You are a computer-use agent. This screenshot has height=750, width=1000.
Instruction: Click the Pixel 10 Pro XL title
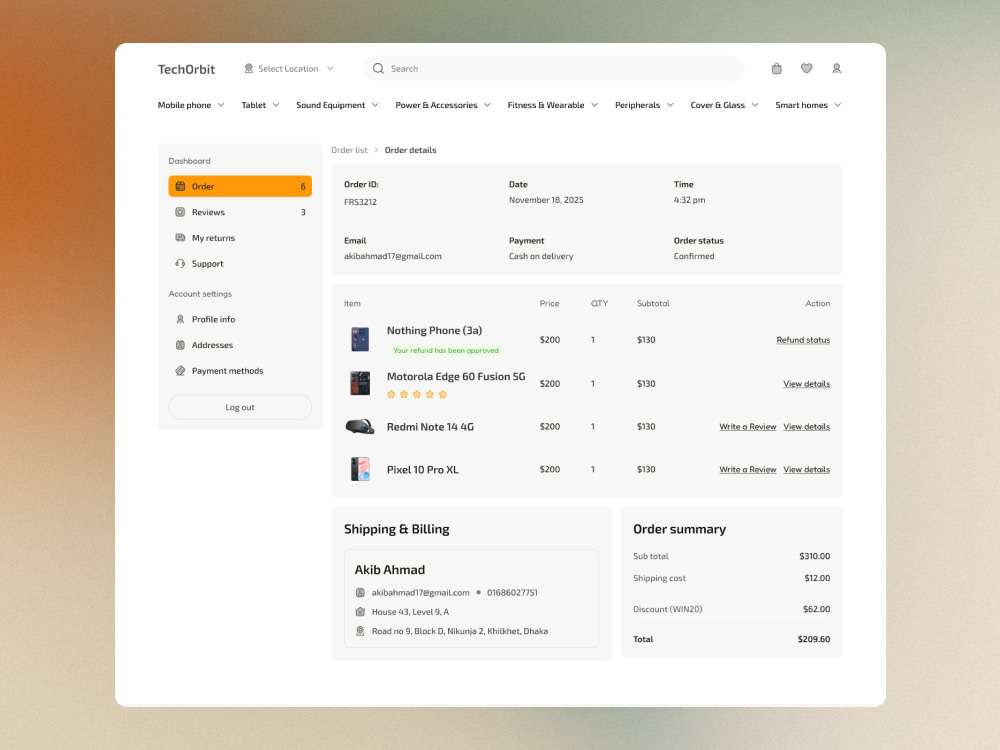click(x=422, y=469)
